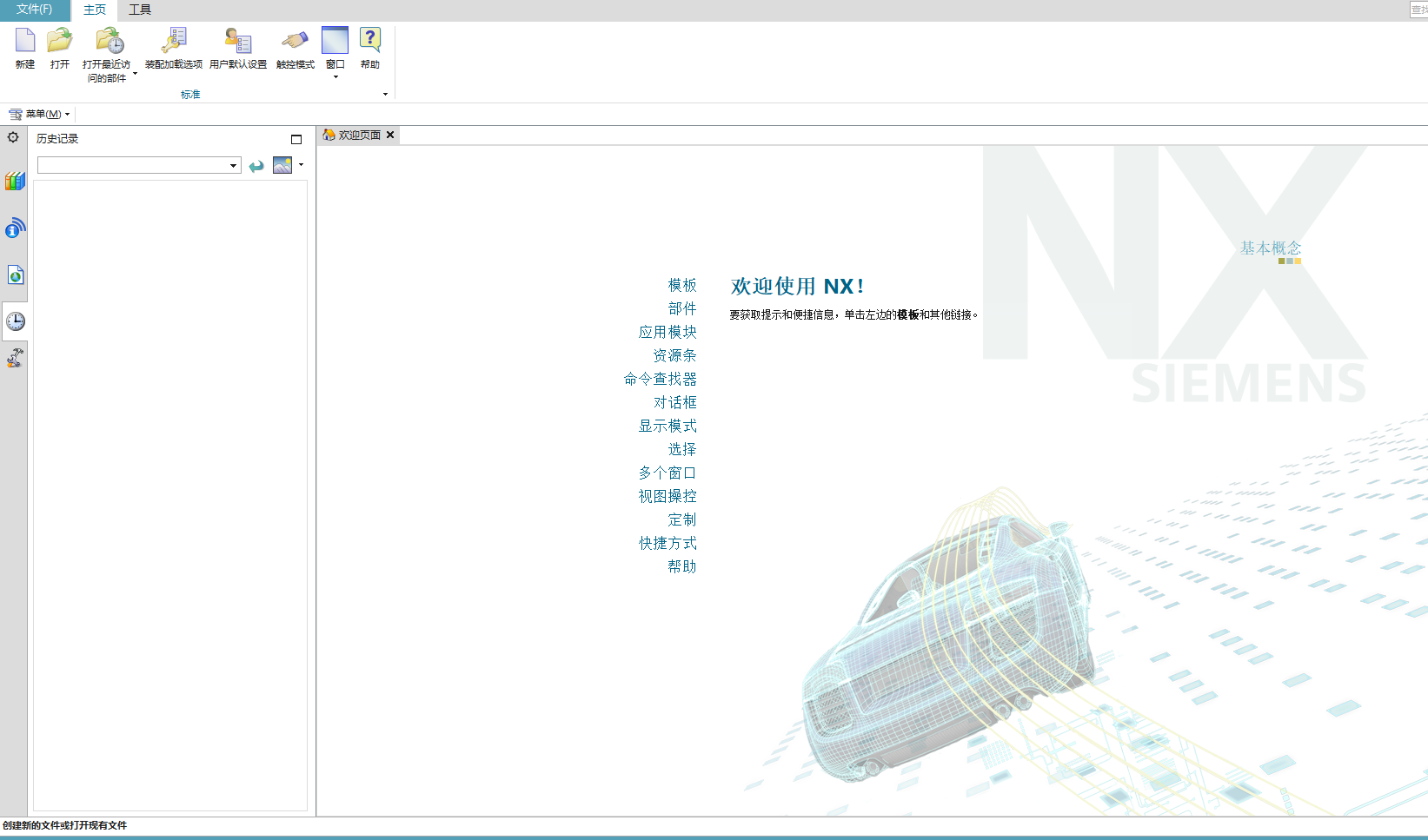The image size is (1428, 840).
Task: Open the roles resource tab icon
Action: [x=15, y=358]
